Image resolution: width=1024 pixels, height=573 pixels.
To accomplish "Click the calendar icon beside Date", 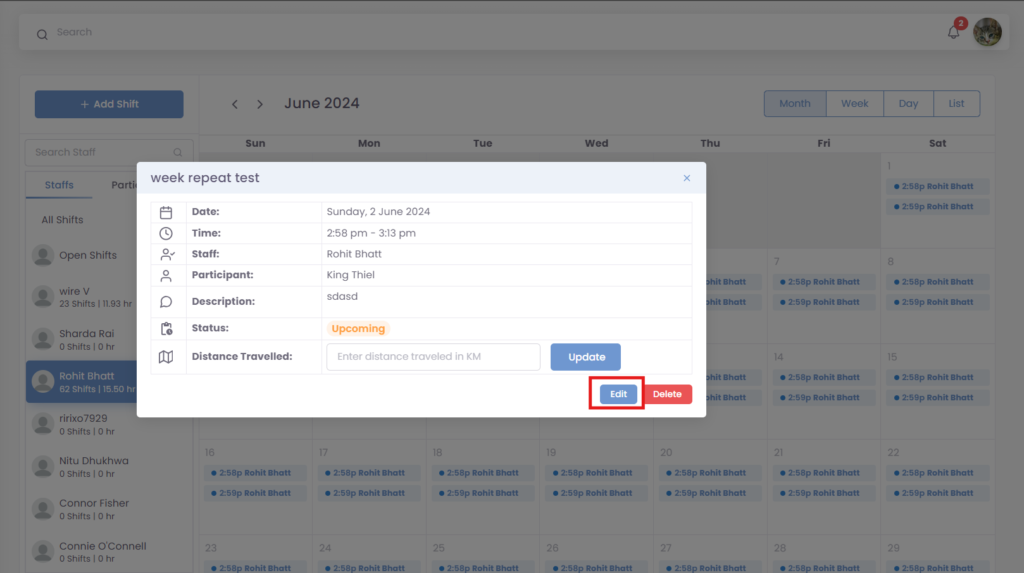I will [x=166, y=212].
